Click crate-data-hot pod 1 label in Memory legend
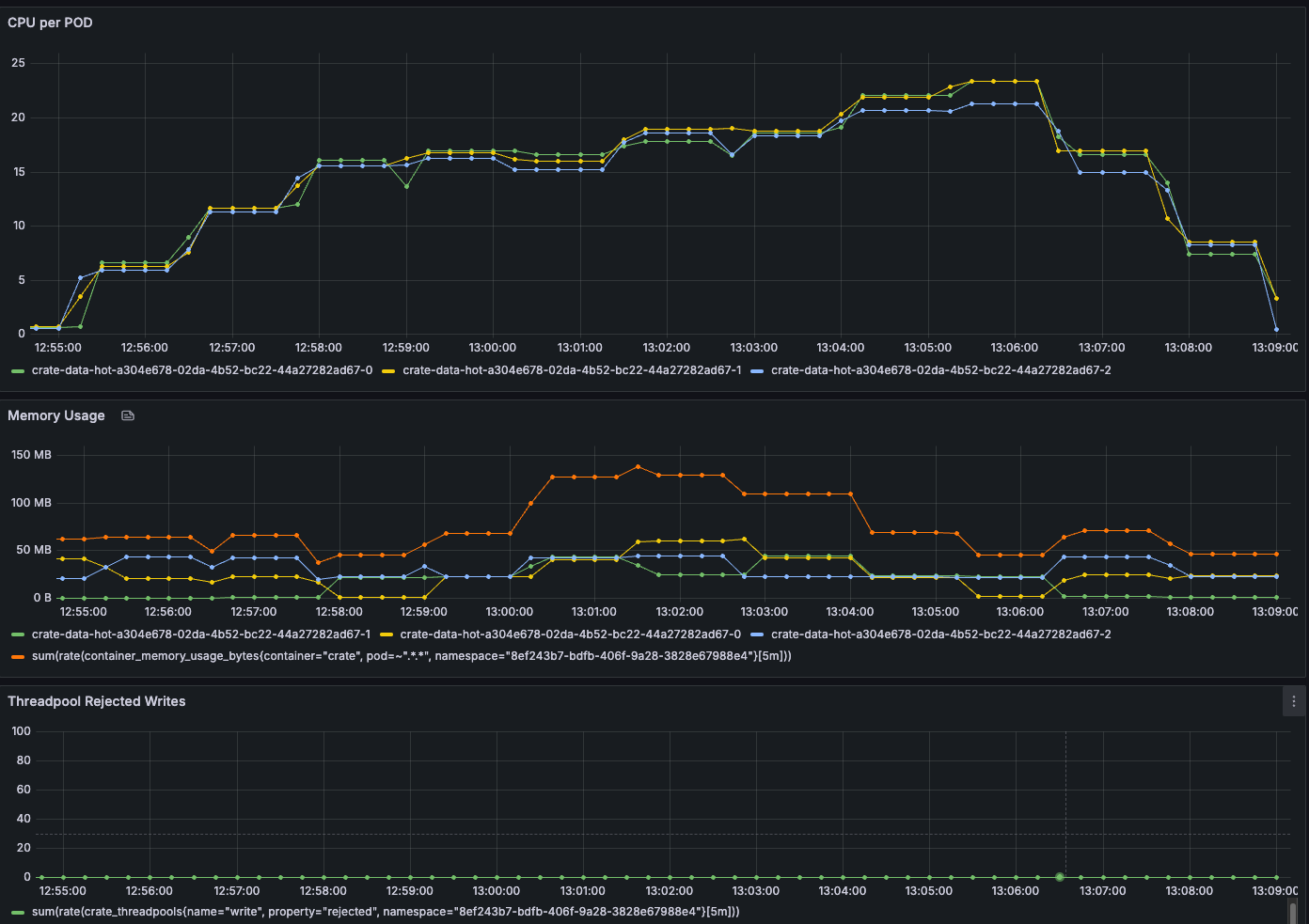The image size is (1309, 924). (201, 634)
